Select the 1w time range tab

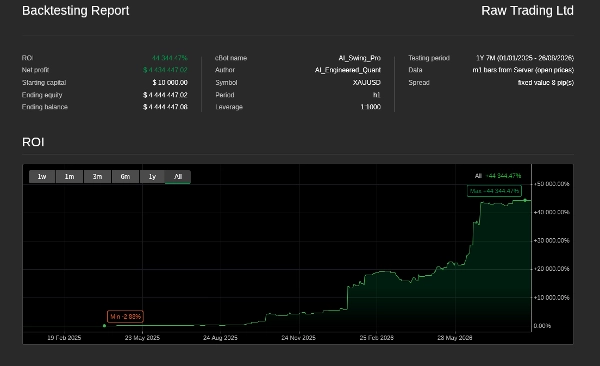[x=42, y=176]
